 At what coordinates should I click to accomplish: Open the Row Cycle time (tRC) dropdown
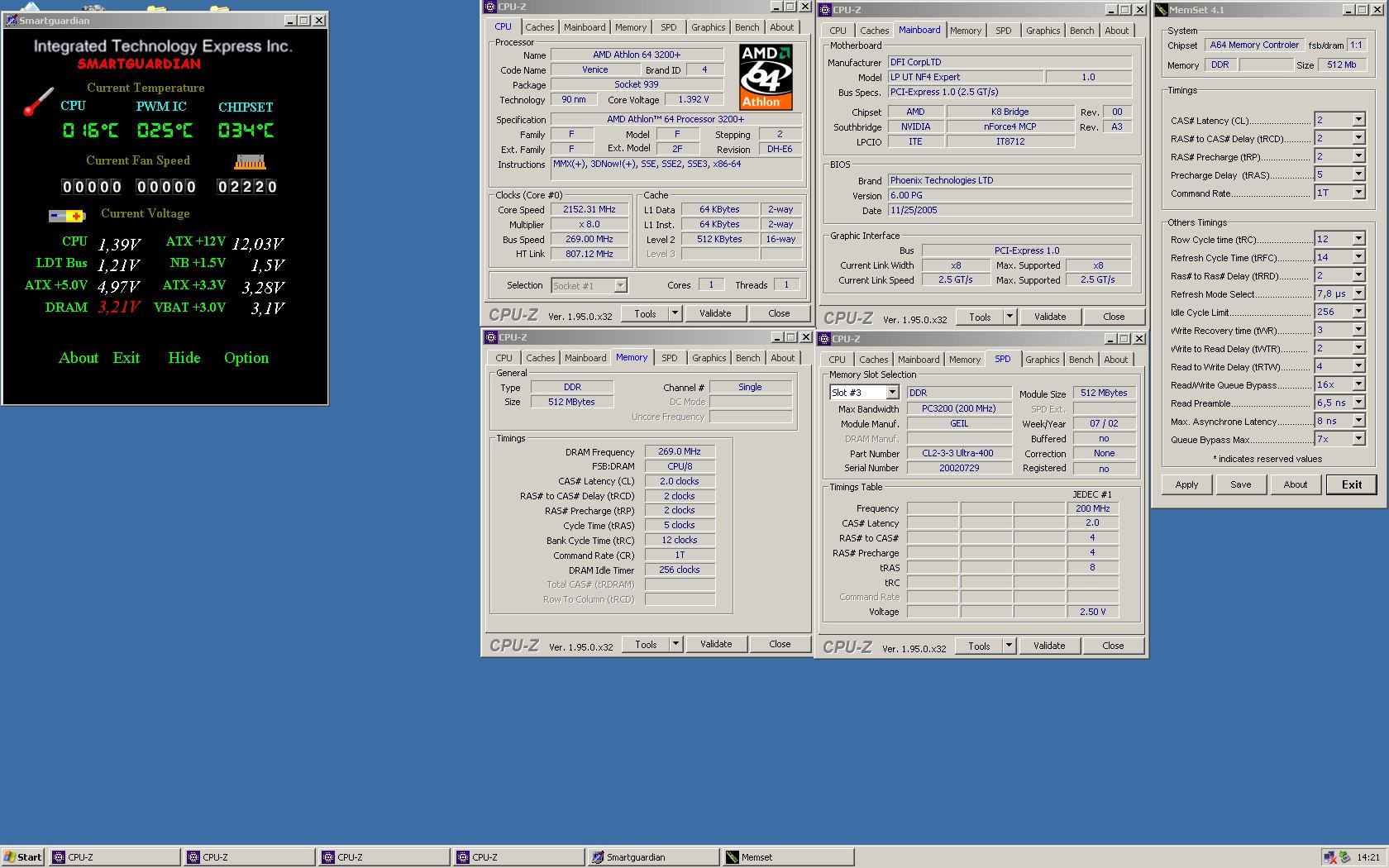point(1358,239)
